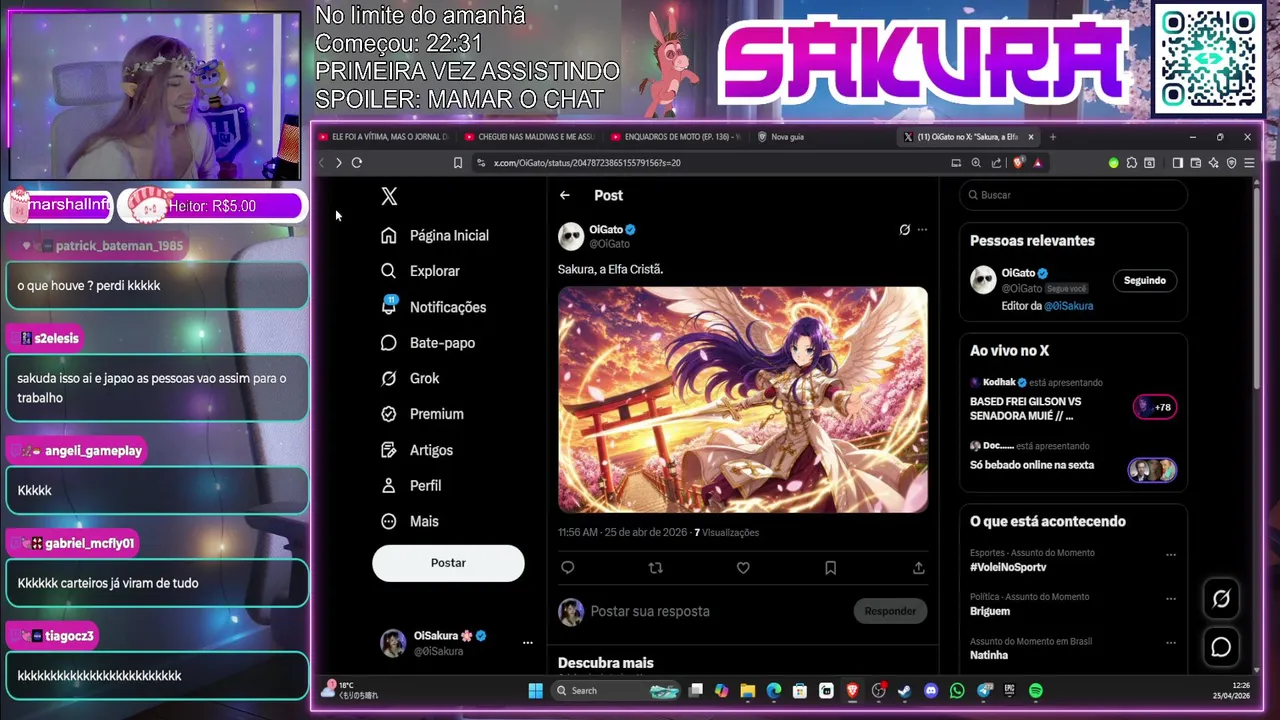Click the x.com address bar URL
The height and width of the screenshot is (720, 1280).
pos(587,163)
